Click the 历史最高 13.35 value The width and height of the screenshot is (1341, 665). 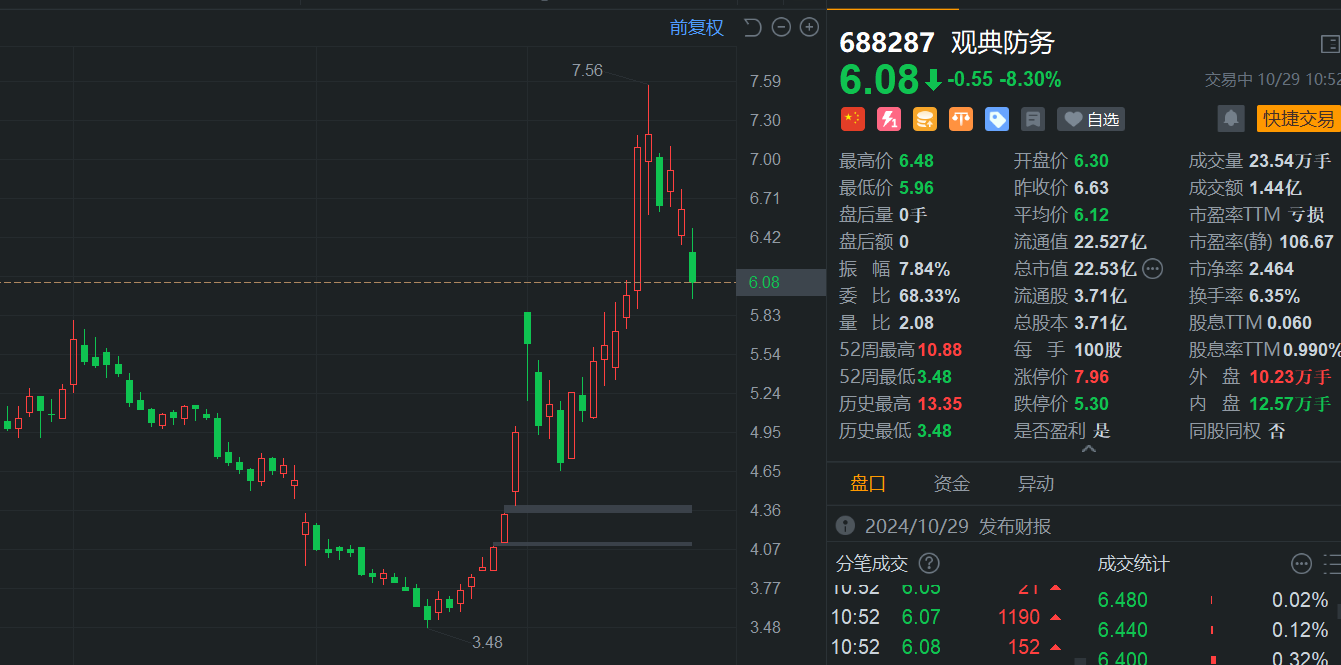pyautogui.click(x=940, y=404)
